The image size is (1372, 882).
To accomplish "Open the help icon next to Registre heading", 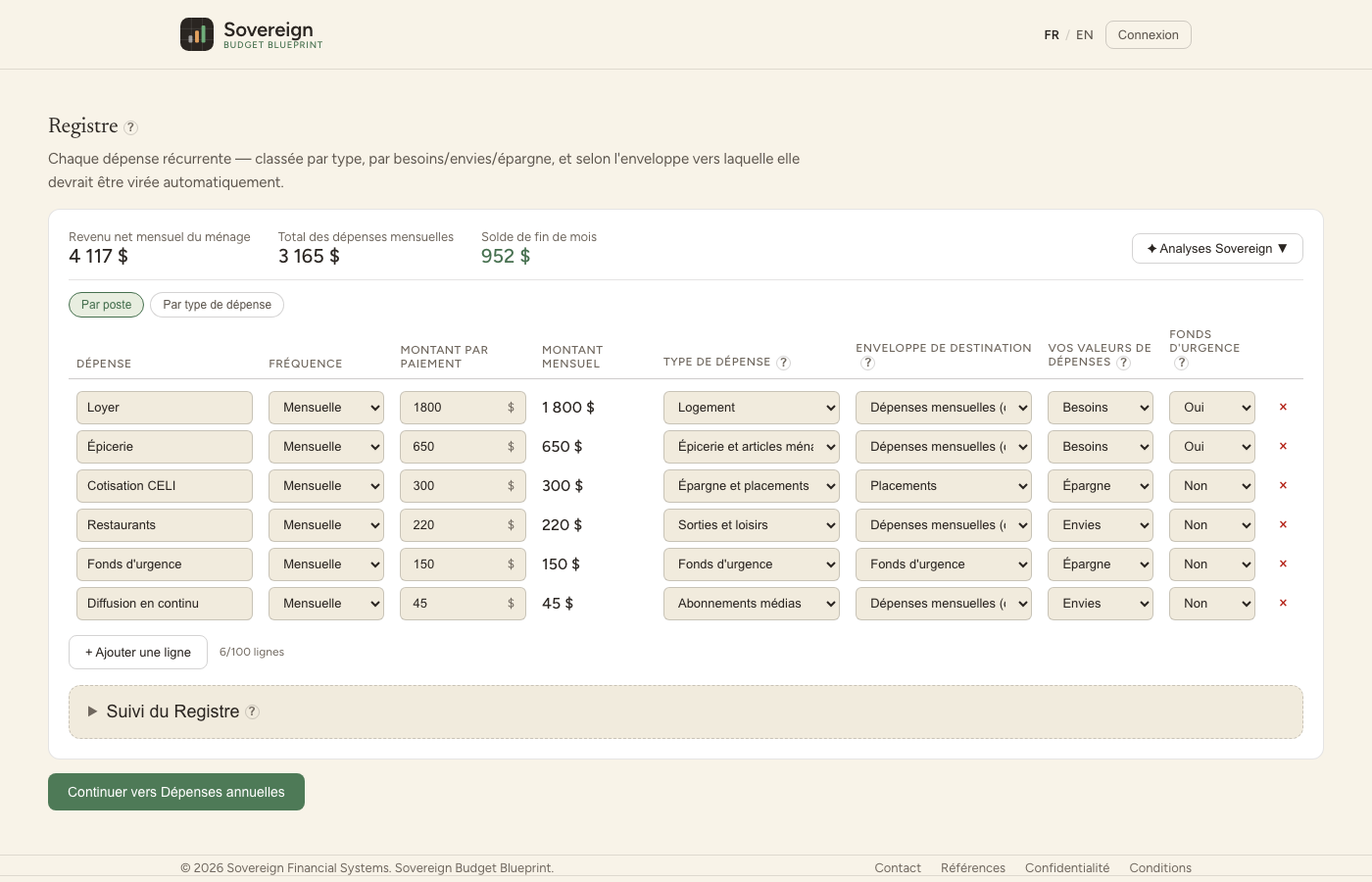I will [x=131, y=127].
